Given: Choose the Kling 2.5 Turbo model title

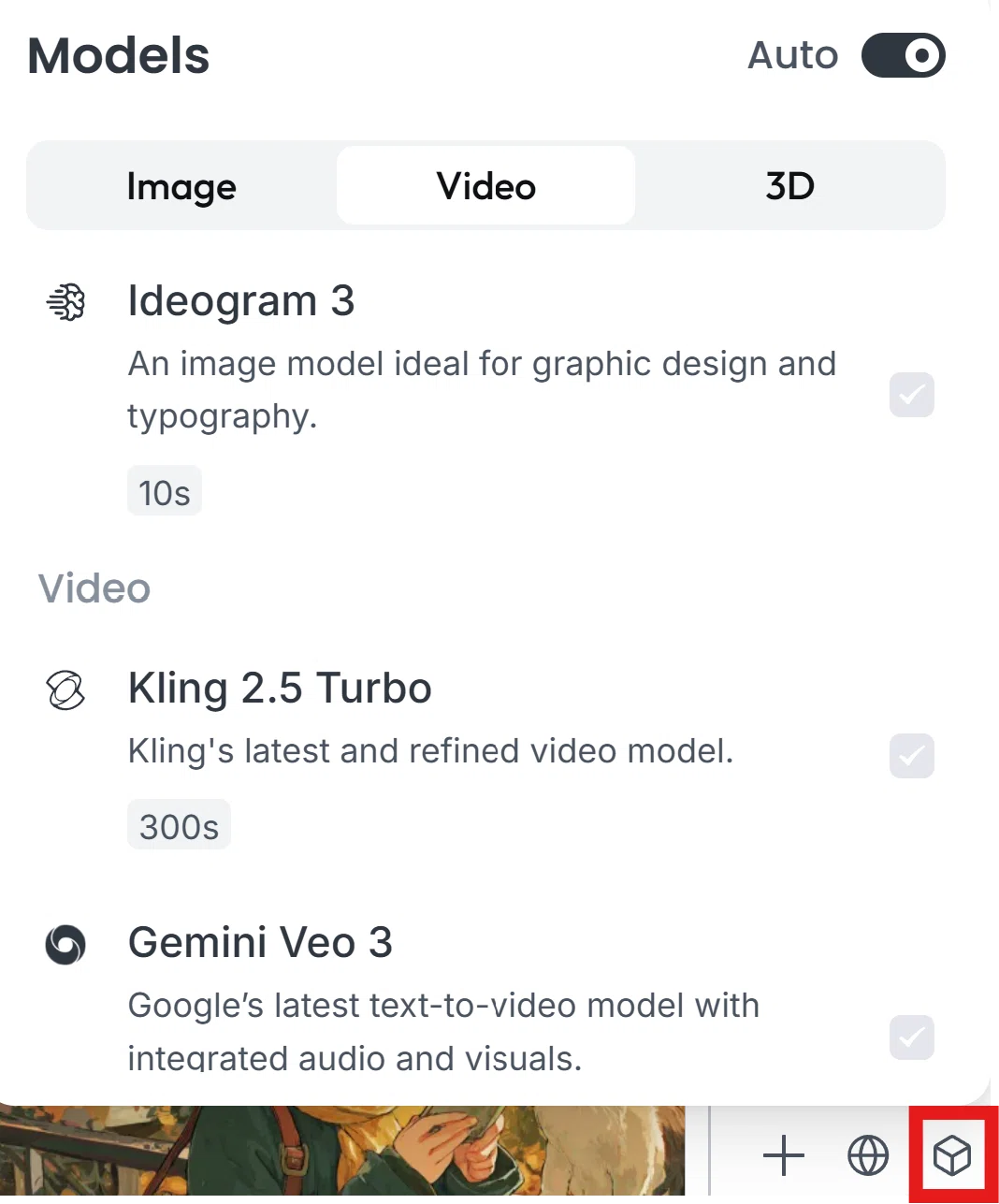Looking at the screenshot, I should pyautogui.click(x=280, y=689).
